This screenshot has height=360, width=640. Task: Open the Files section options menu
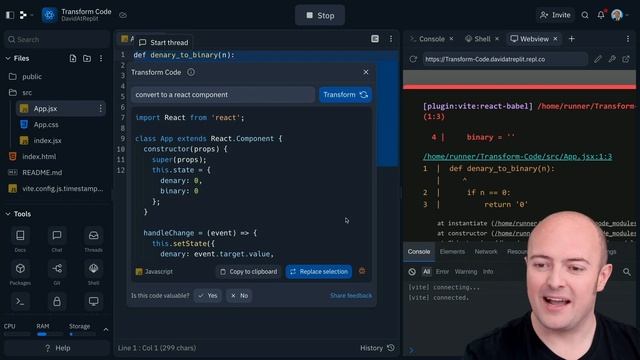click(101, 58)
